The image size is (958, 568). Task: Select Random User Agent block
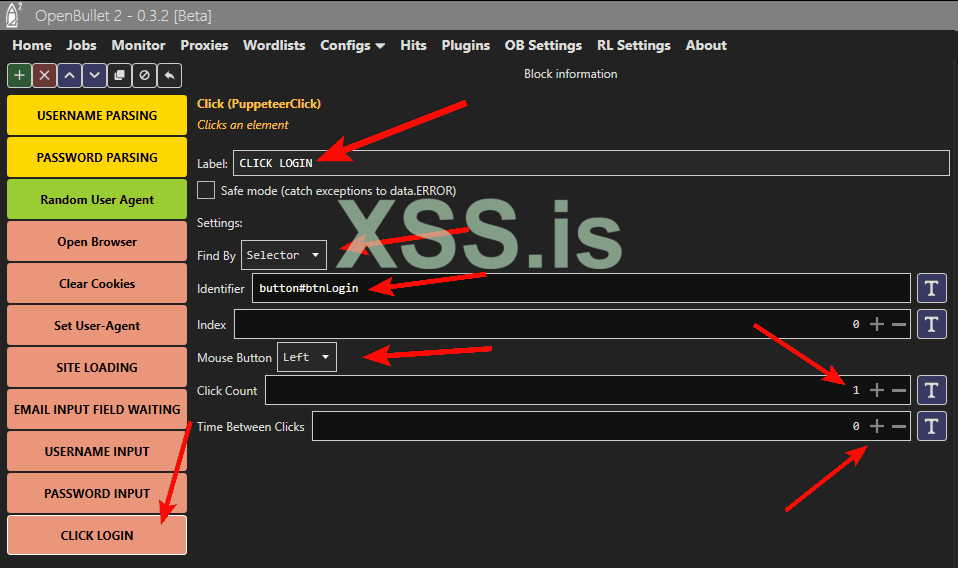[97, 200]
